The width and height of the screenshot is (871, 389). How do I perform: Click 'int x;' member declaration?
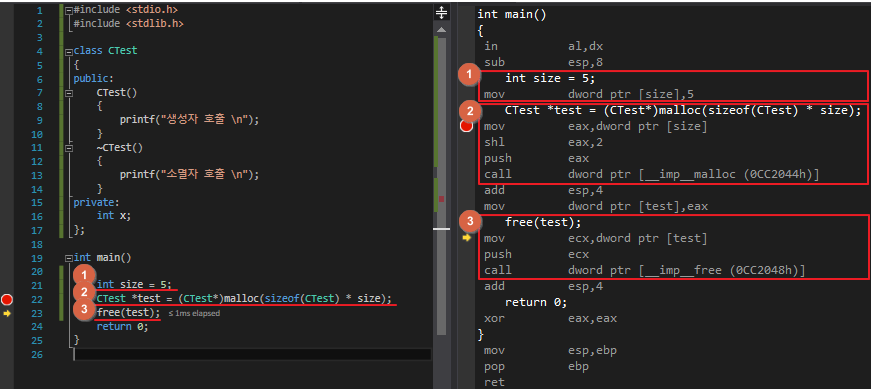pos(114,216)
